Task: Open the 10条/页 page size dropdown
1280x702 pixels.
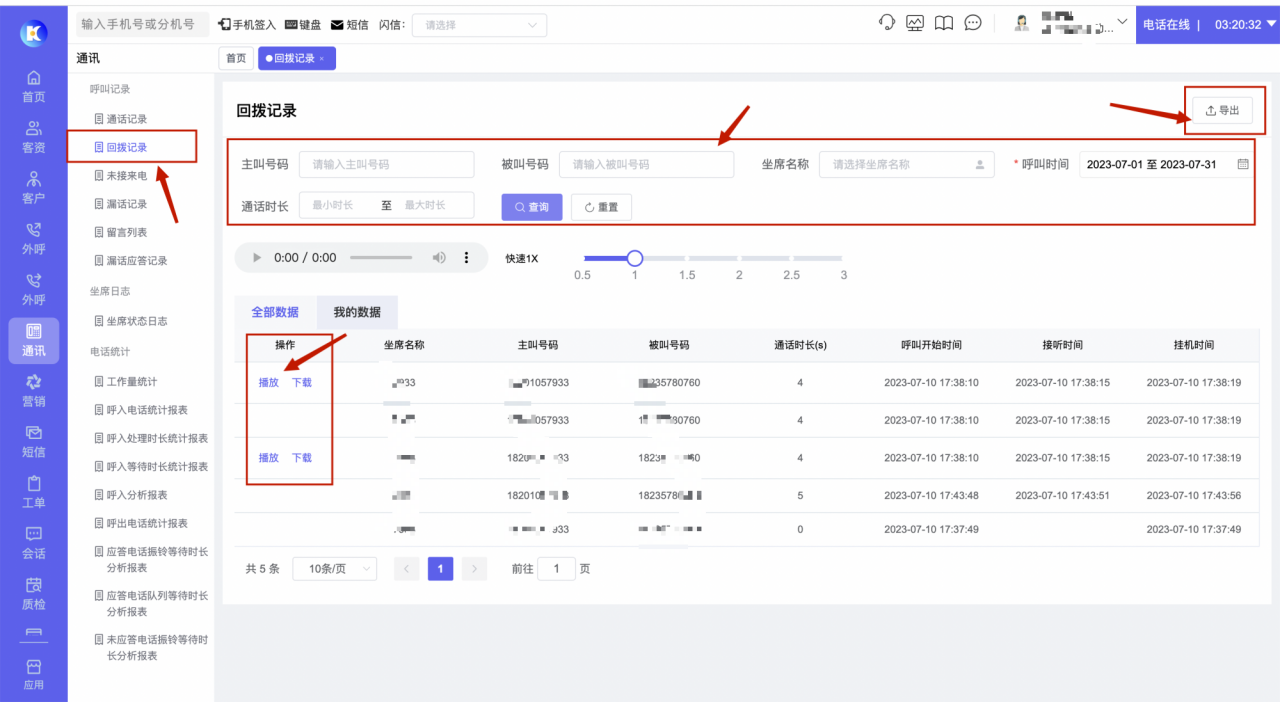Action: [x=334, y=568]
